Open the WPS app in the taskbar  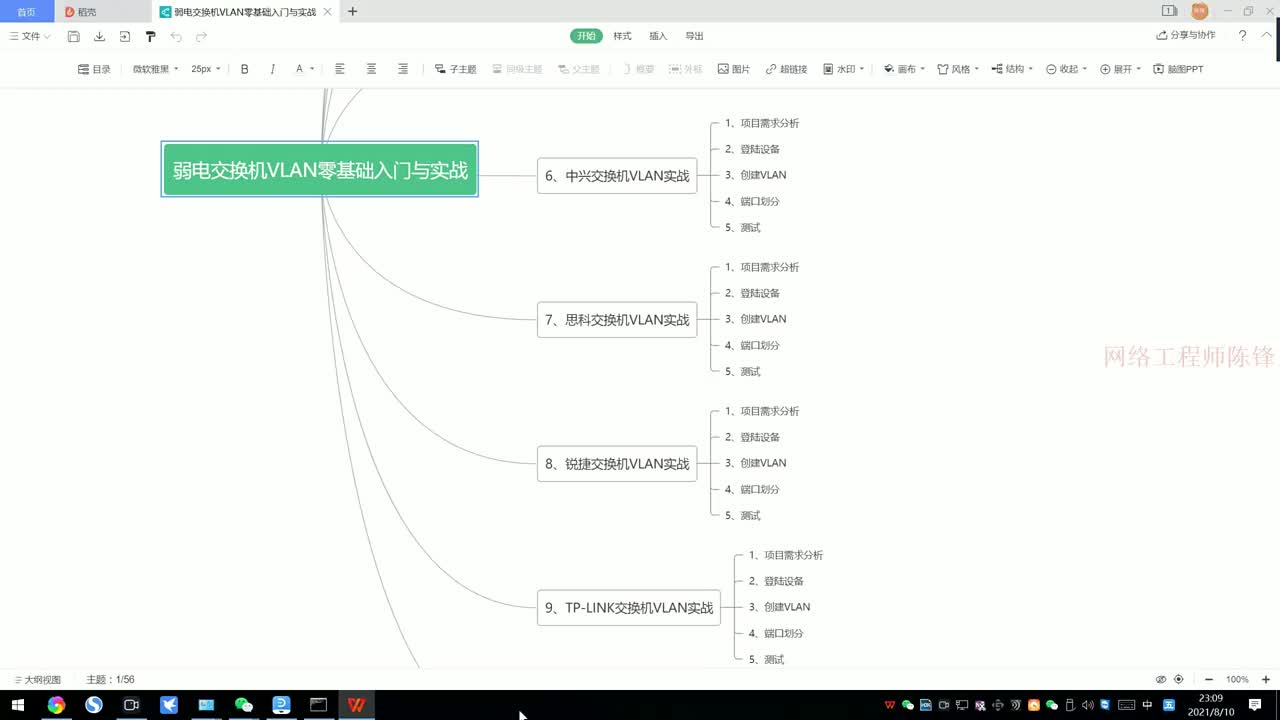356,705
